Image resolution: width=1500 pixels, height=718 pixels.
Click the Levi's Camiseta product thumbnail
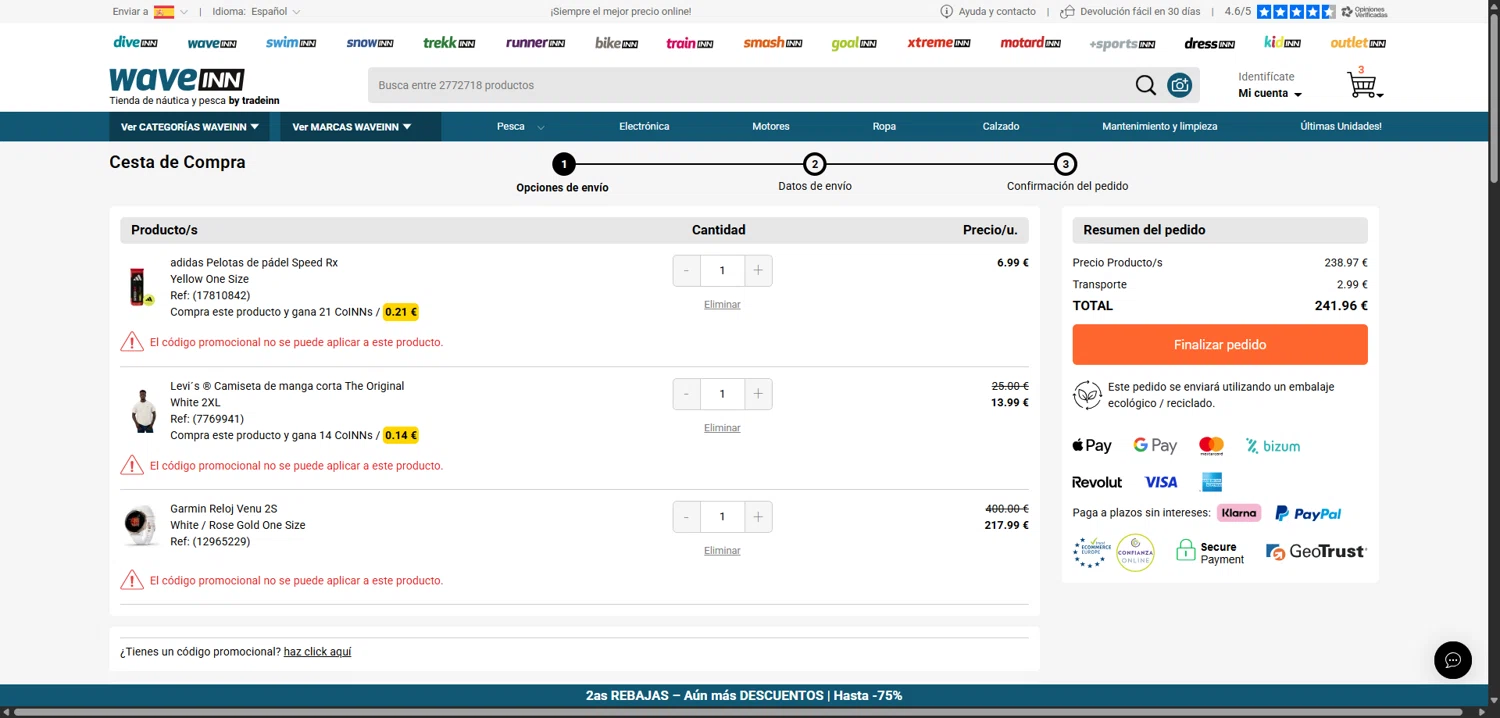point(144,411)
